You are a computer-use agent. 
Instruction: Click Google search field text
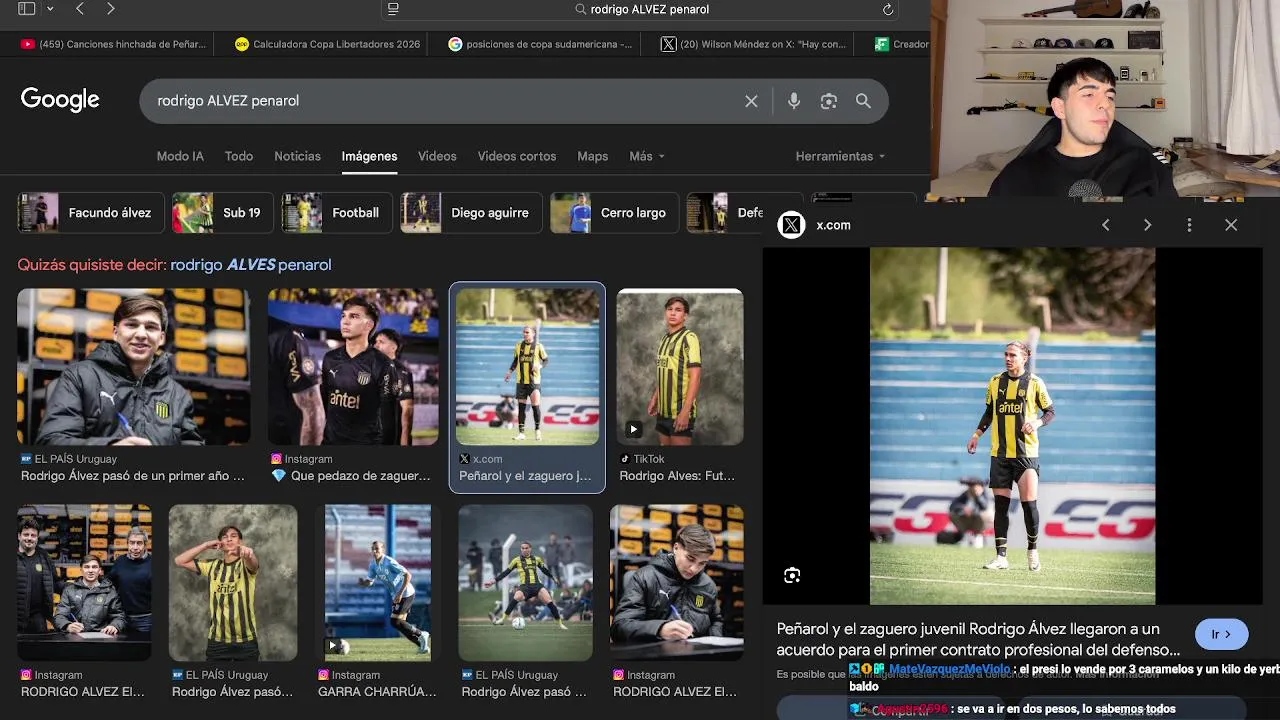(228, 101)
